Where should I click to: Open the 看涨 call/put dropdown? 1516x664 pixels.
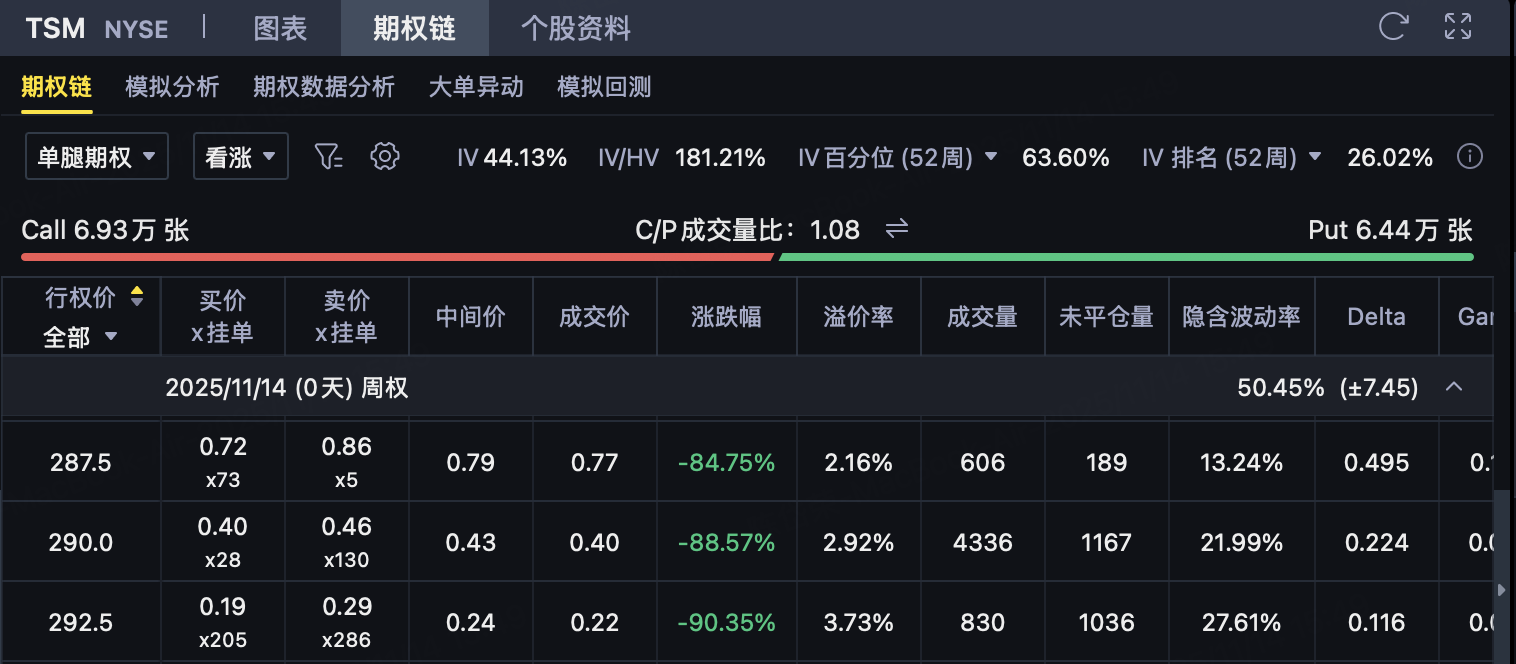click(240, 157)
